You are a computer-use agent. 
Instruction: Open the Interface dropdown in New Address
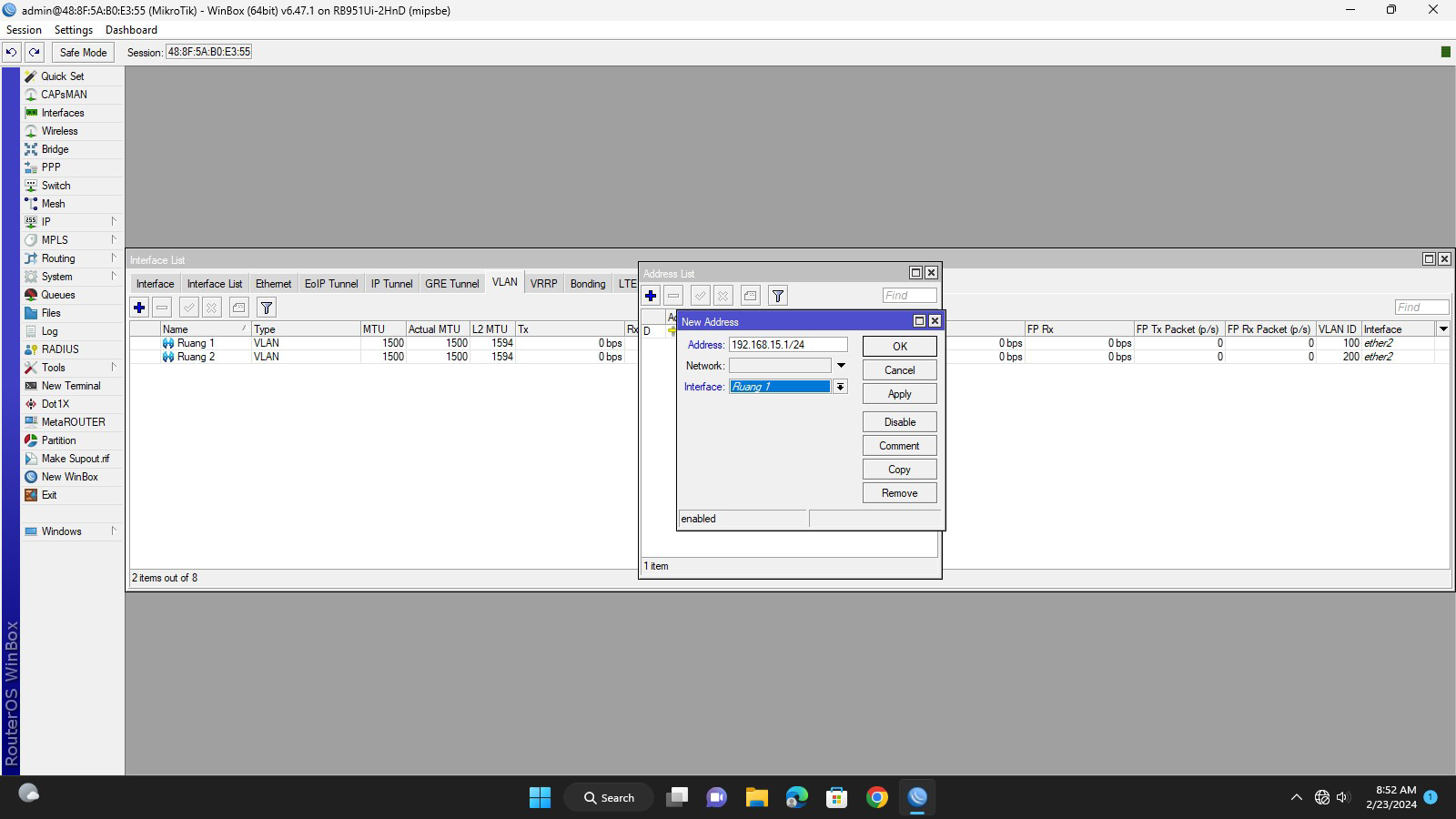pos(840,387)
